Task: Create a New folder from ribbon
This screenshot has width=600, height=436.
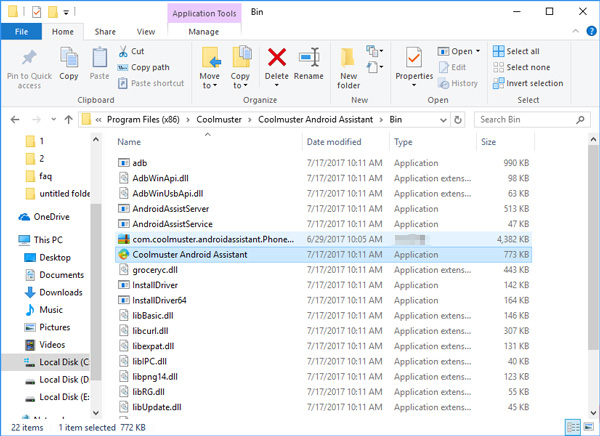Action: pos(348,68)
